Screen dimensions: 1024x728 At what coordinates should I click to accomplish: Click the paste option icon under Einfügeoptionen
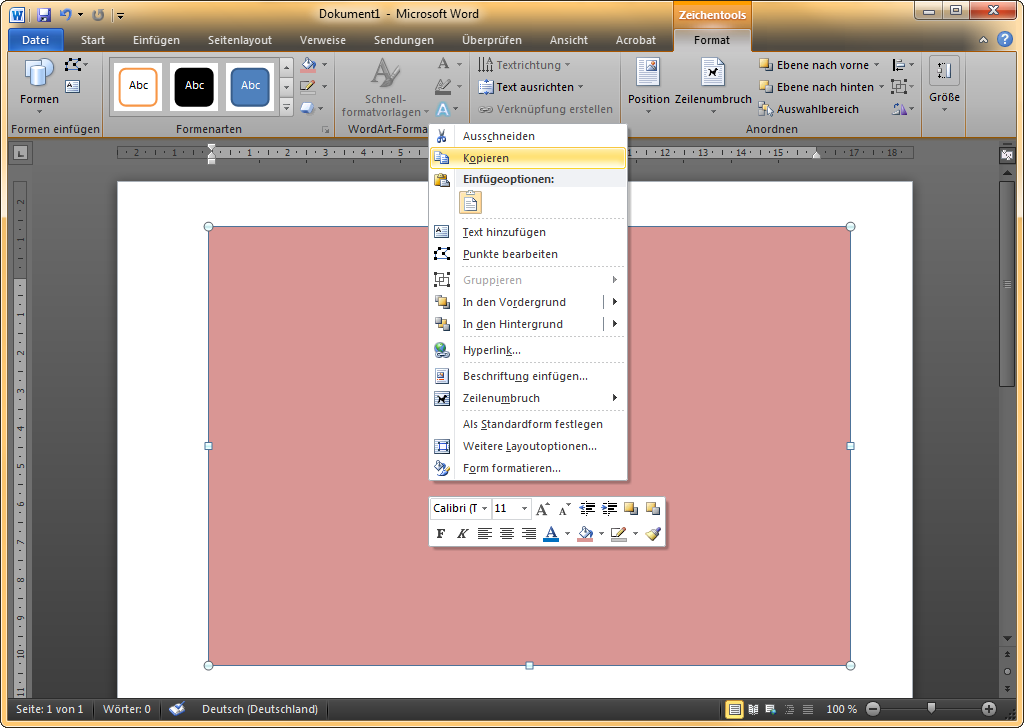coord(470,203)
